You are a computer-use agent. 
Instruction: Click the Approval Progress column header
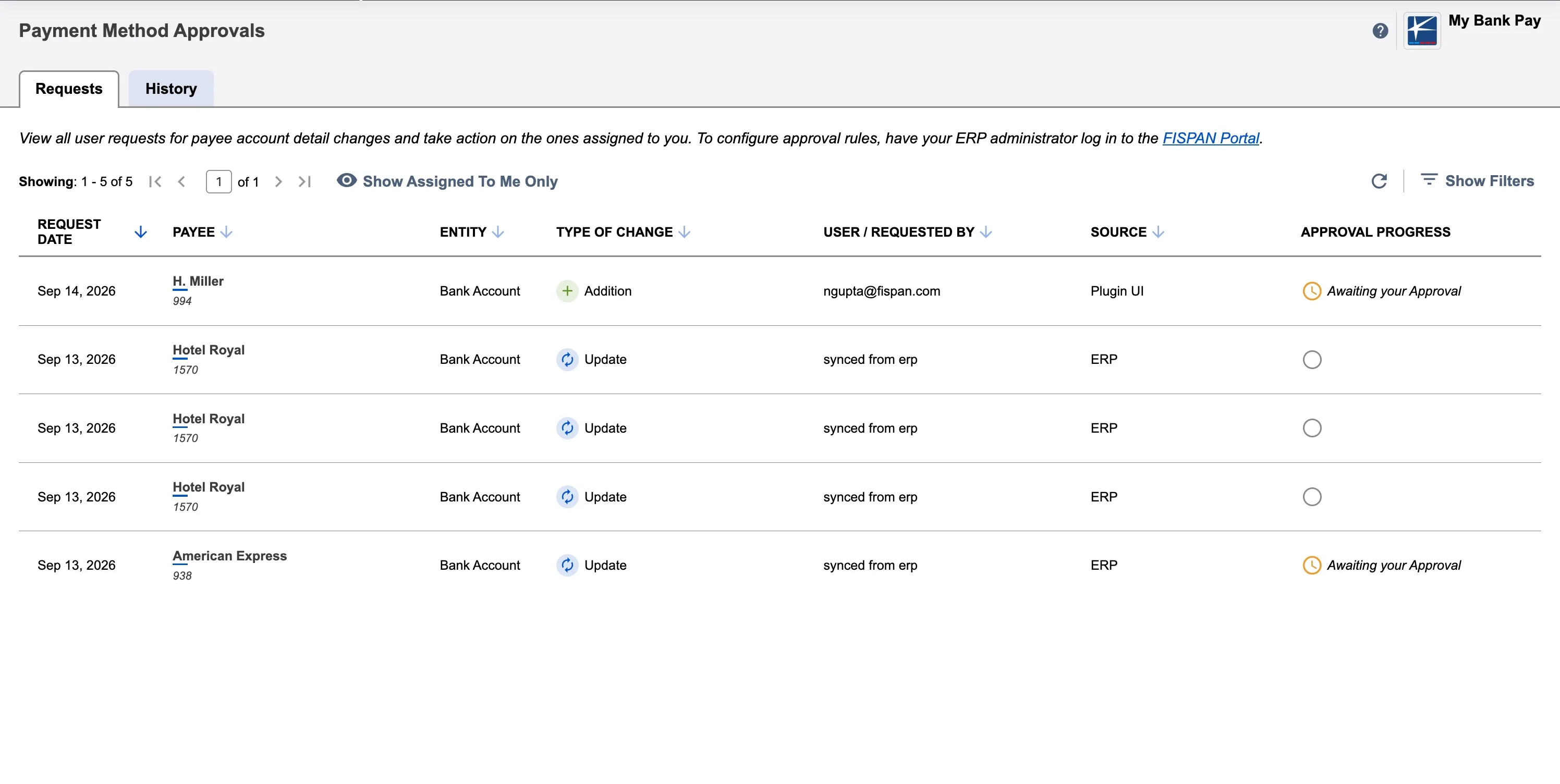pos(1375,232)
